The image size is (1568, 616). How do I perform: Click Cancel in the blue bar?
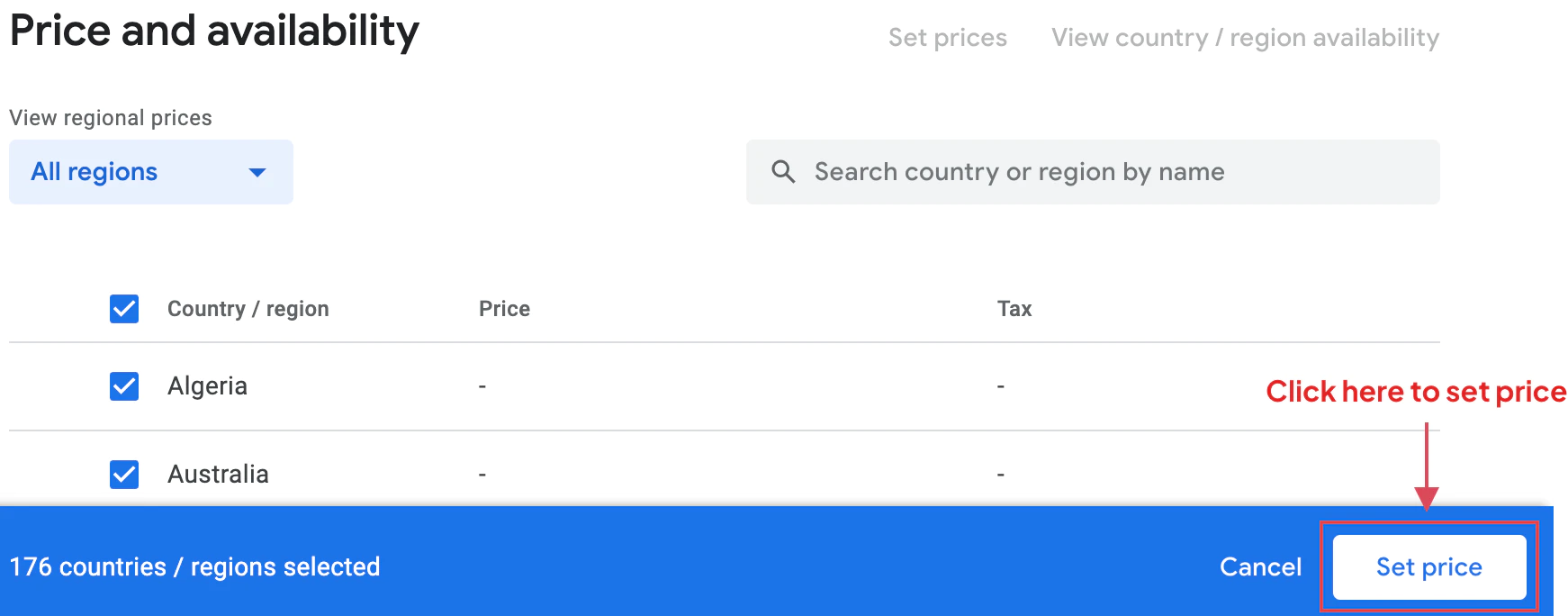coord(1260,566)
